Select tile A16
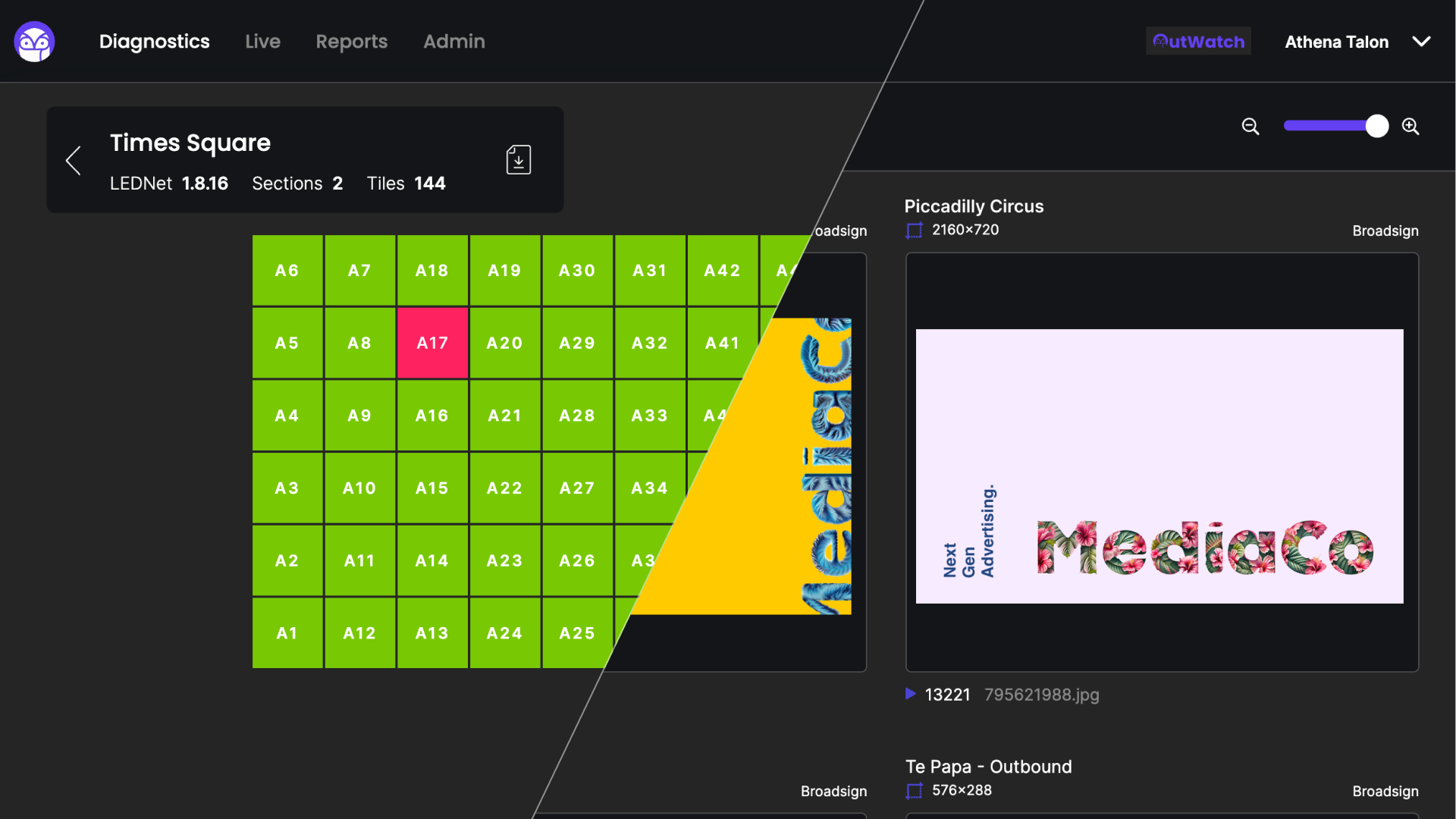This screenshot has width=1456, height=819. tap(432, 416)
